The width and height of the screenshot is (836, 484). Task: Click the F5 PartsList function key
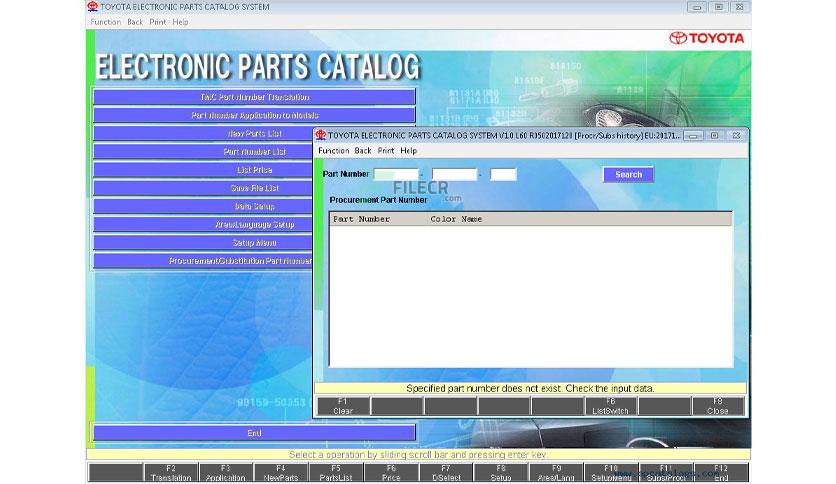click(336, 473)
